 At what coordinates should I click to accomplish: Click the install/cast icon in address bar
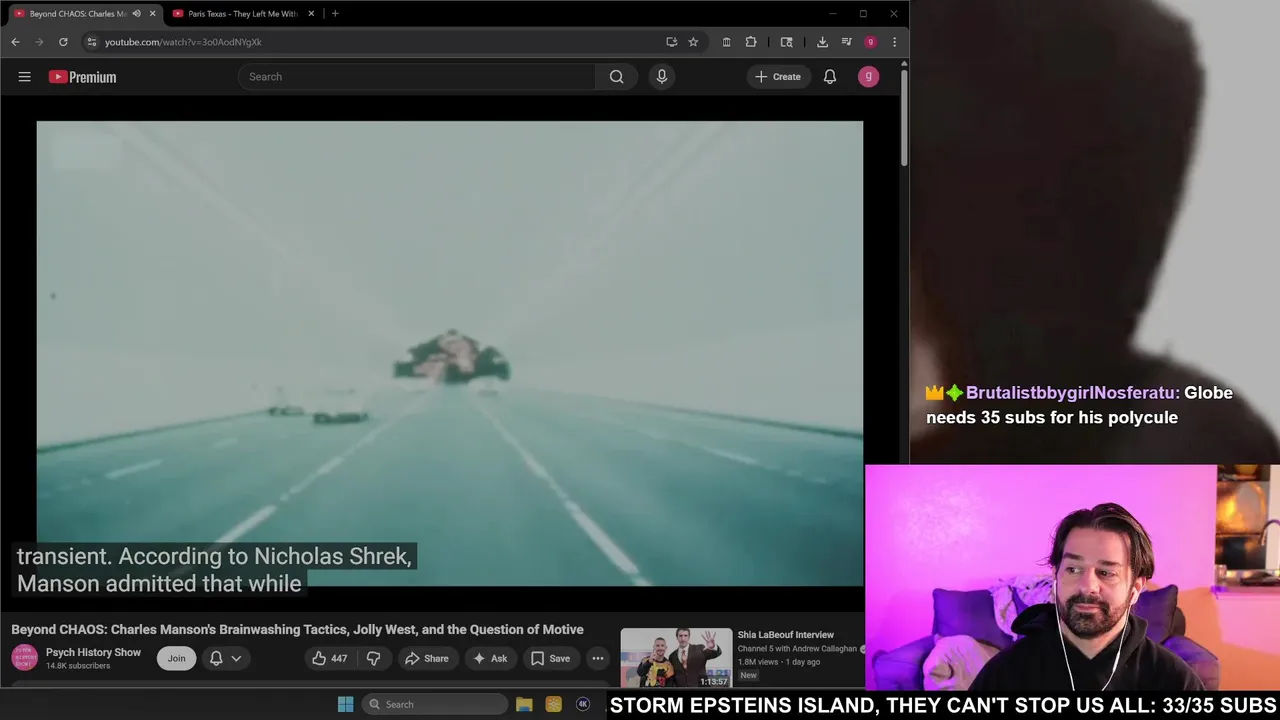pyautogui.click(x=671, y=42)
